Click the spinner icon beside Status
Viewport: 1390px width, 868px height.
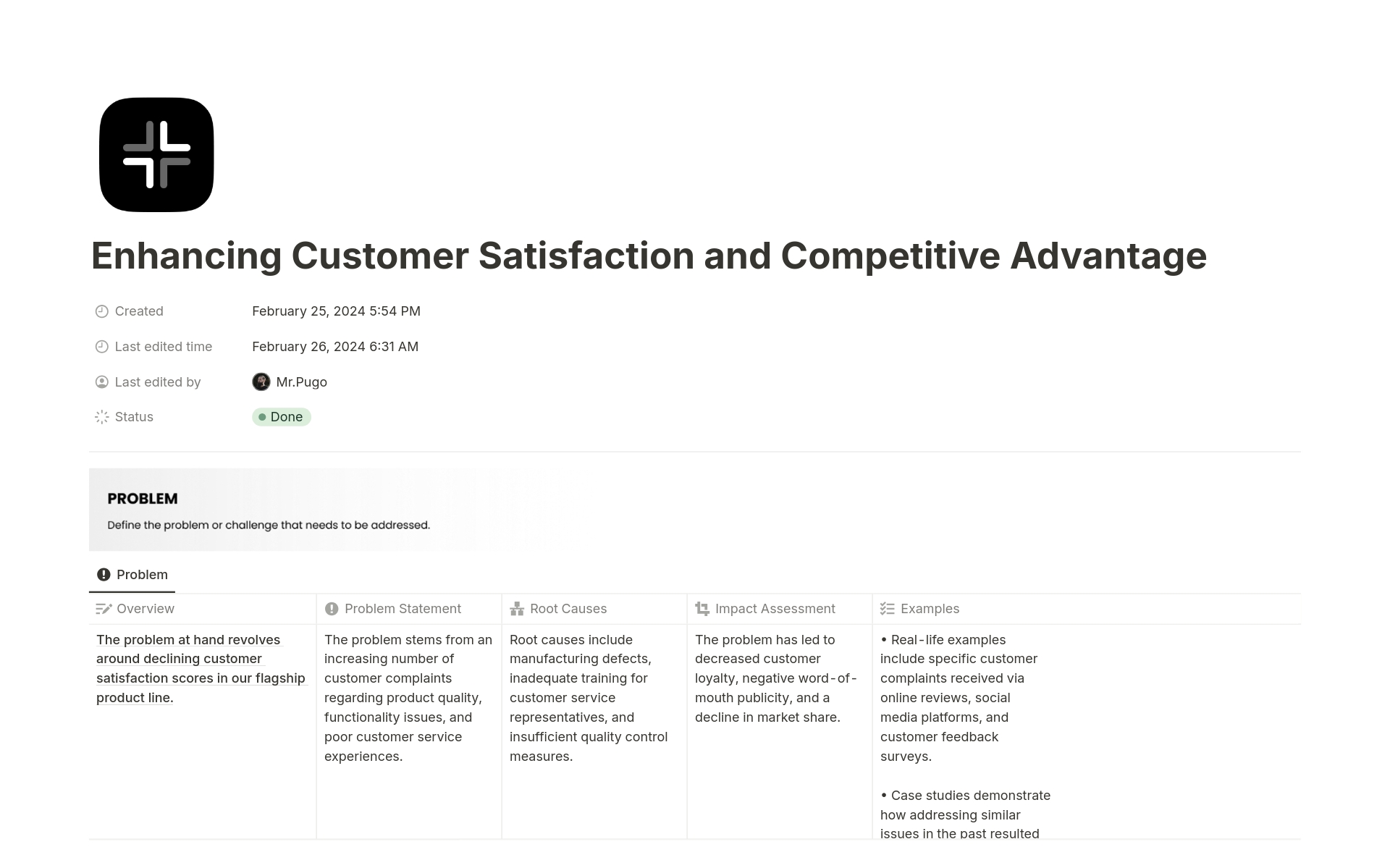click(101, 416)
